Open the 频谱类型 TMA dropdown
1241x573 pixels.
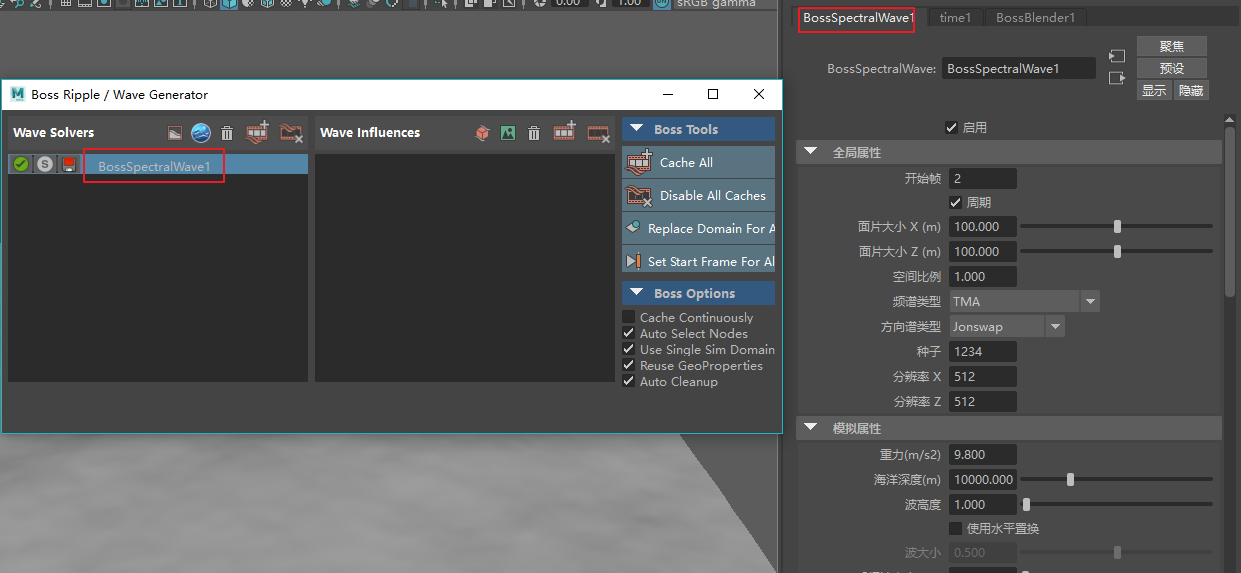coord(1024,301)
